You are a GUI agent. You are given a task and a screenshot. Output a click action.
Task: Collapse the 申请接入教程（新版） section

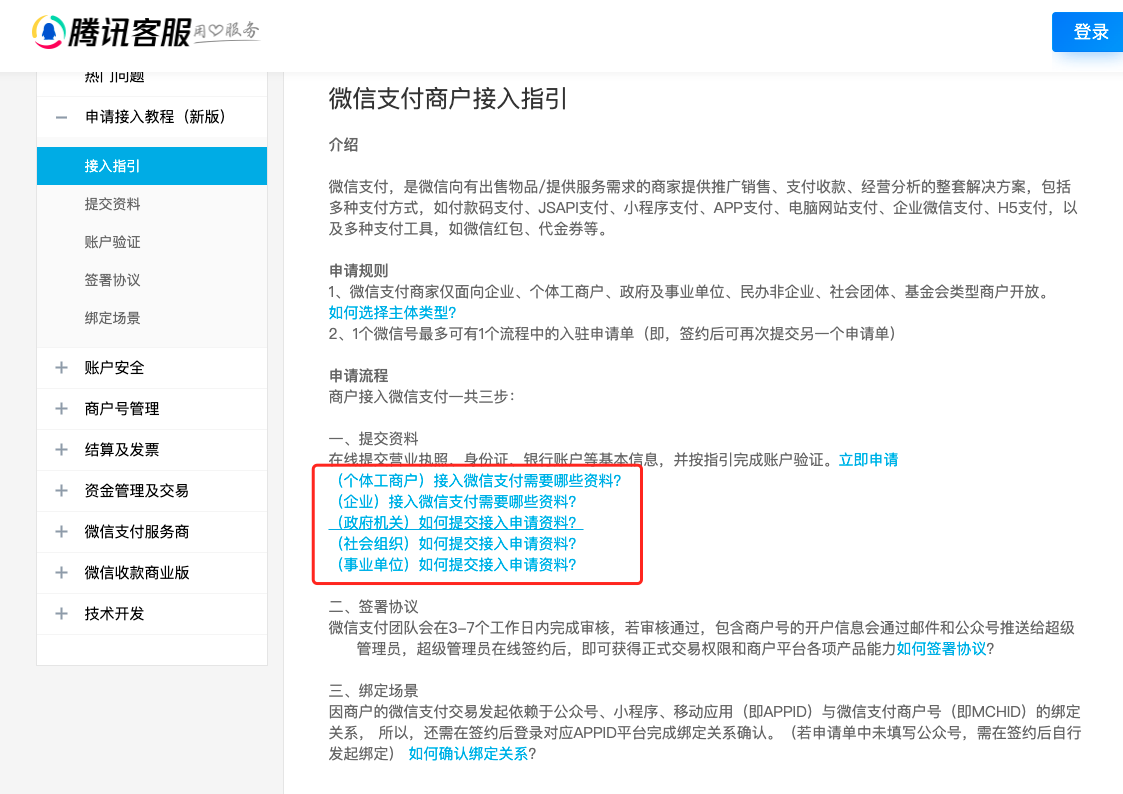tap(62, 117)
